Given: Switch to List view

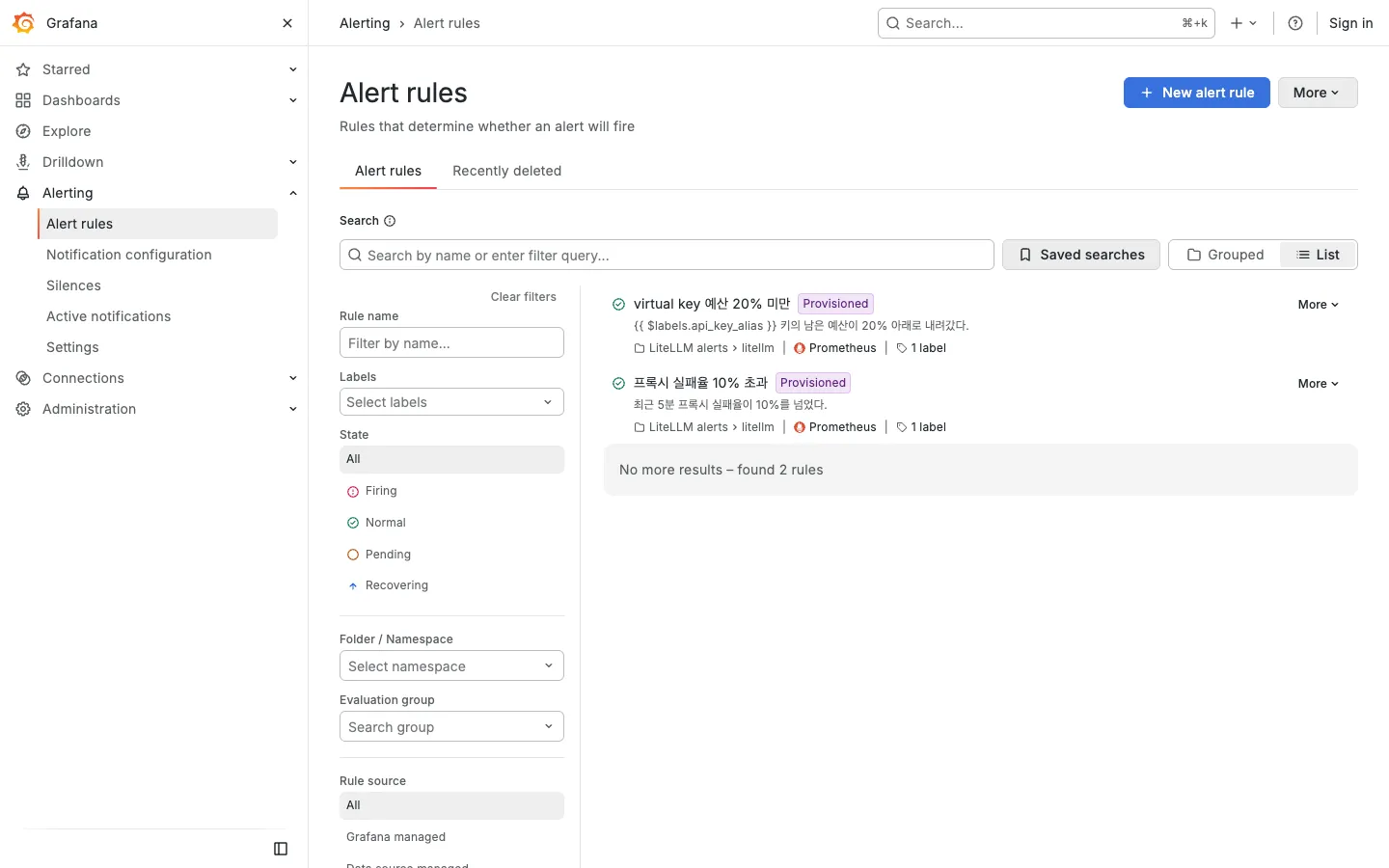Looking at the screenshot, I should [x=1318, y=255].
